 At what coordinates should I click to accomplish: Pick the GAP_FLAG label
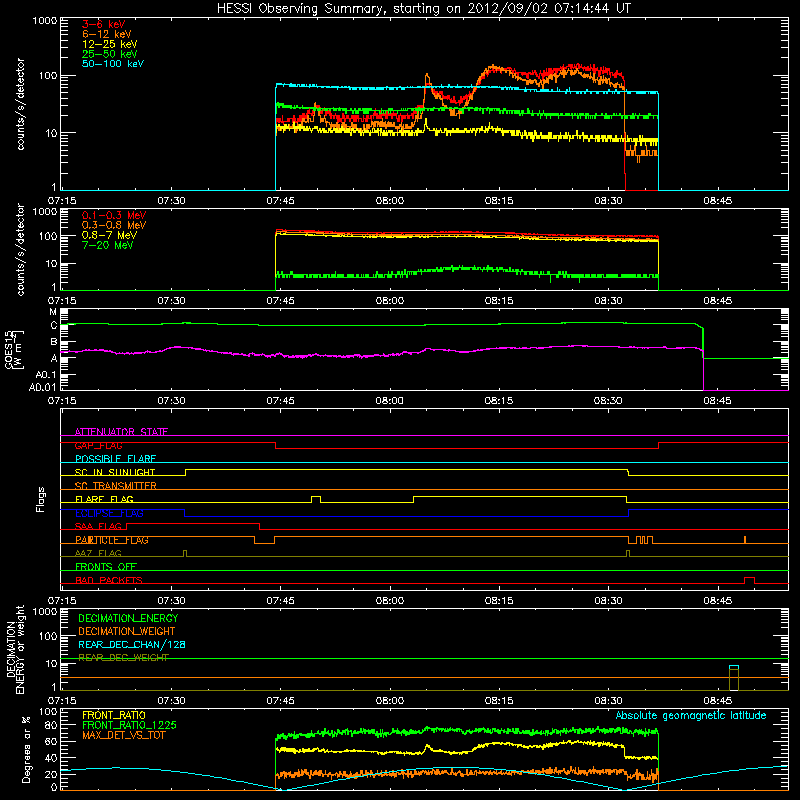[x=98, y=445]
